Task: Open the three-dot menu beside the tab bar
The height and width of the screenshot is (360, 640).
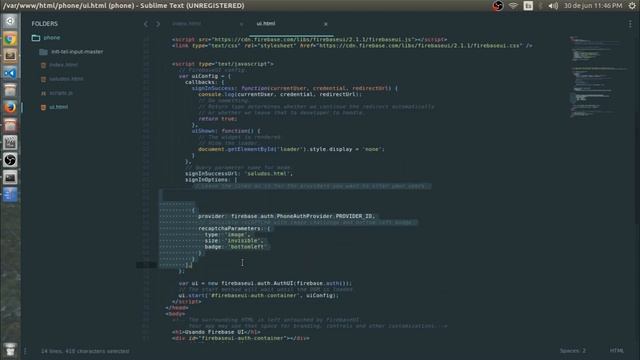Action: [630, 24]
